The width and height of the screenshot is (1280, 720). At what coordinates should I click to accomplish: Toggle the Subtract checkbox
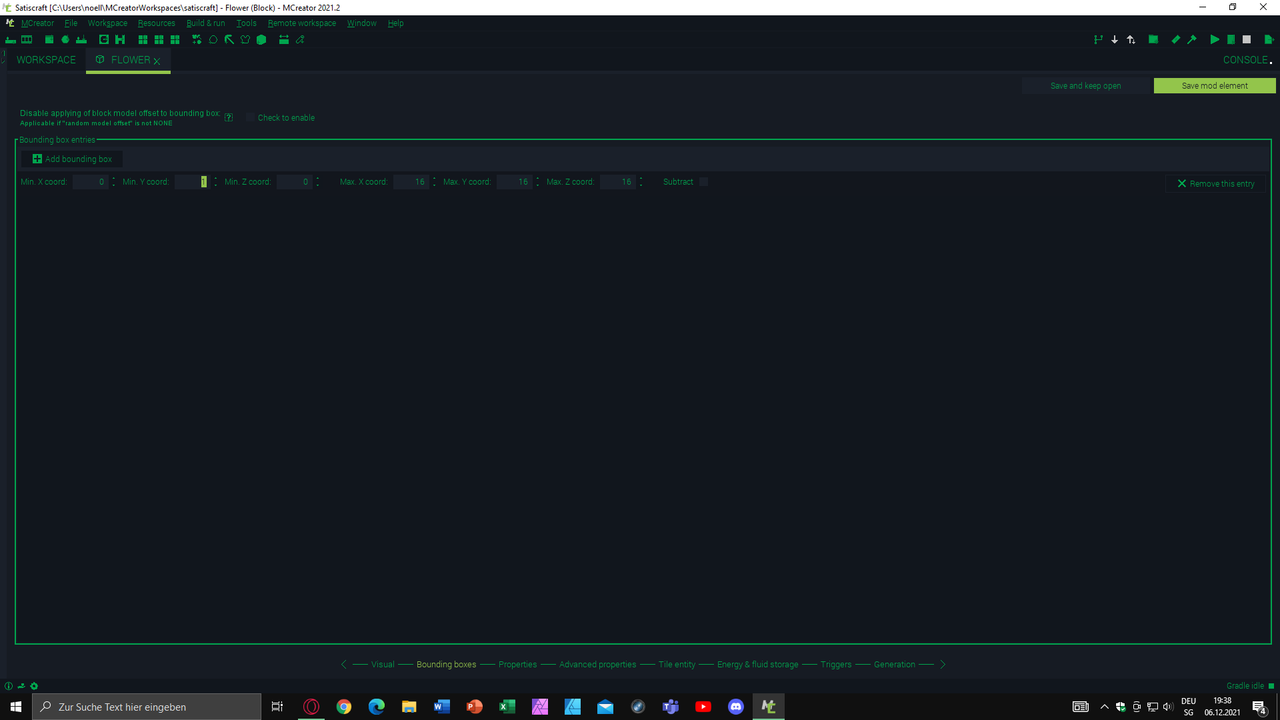click(704, 182)
